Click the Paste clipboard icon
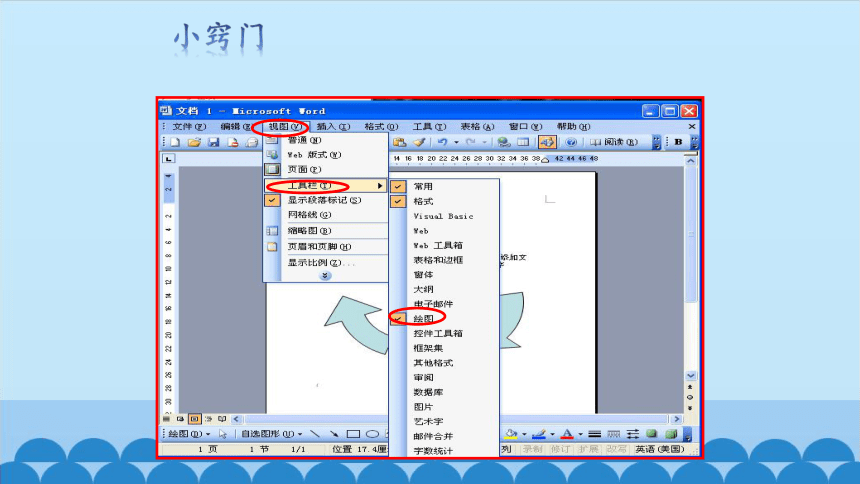The height and width of the screenshot is (484, 860). coord(400,142)
